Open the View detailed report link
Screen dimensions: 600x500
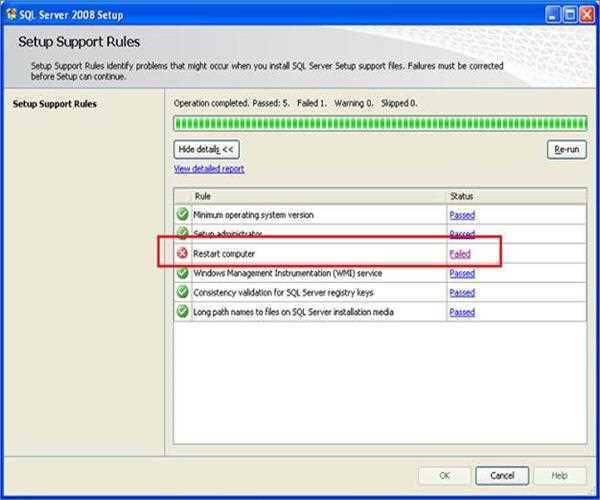(209, 169)
